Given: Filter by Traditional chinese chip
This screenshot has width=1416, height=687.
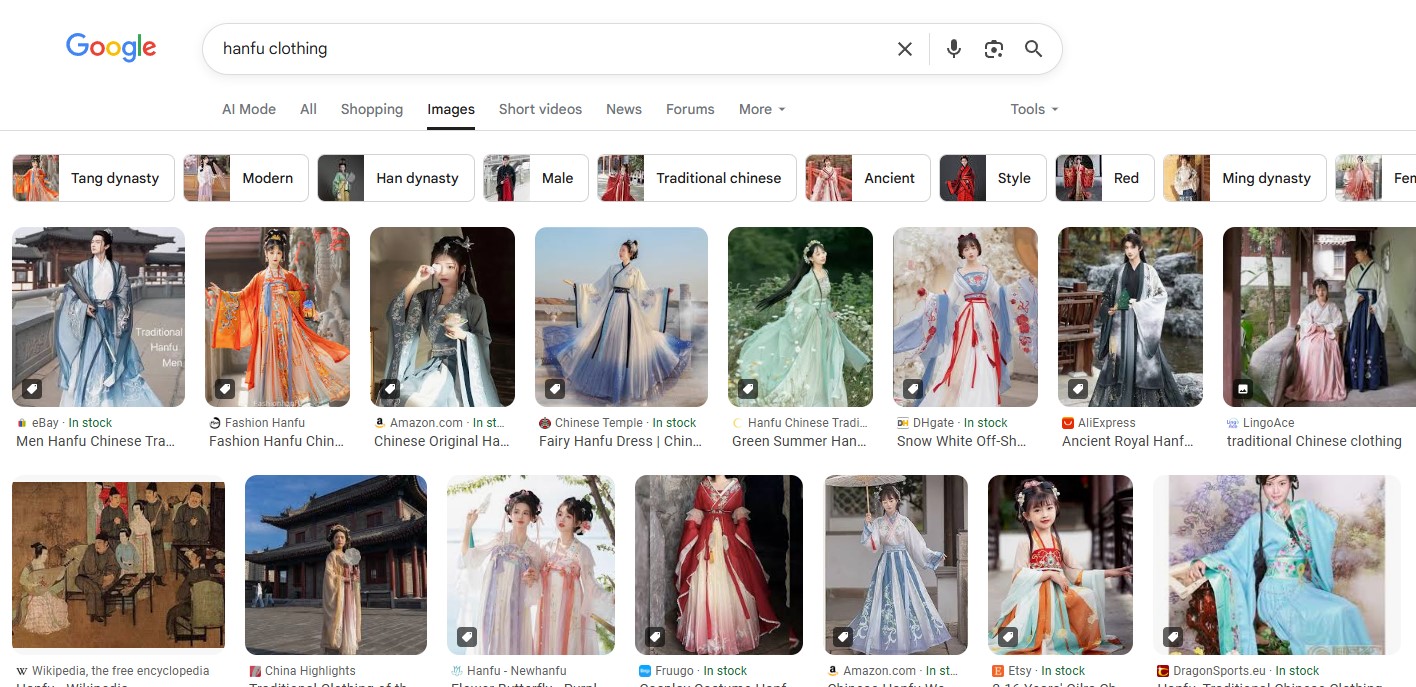Looking at the screenshot, I should coord(697,178).
